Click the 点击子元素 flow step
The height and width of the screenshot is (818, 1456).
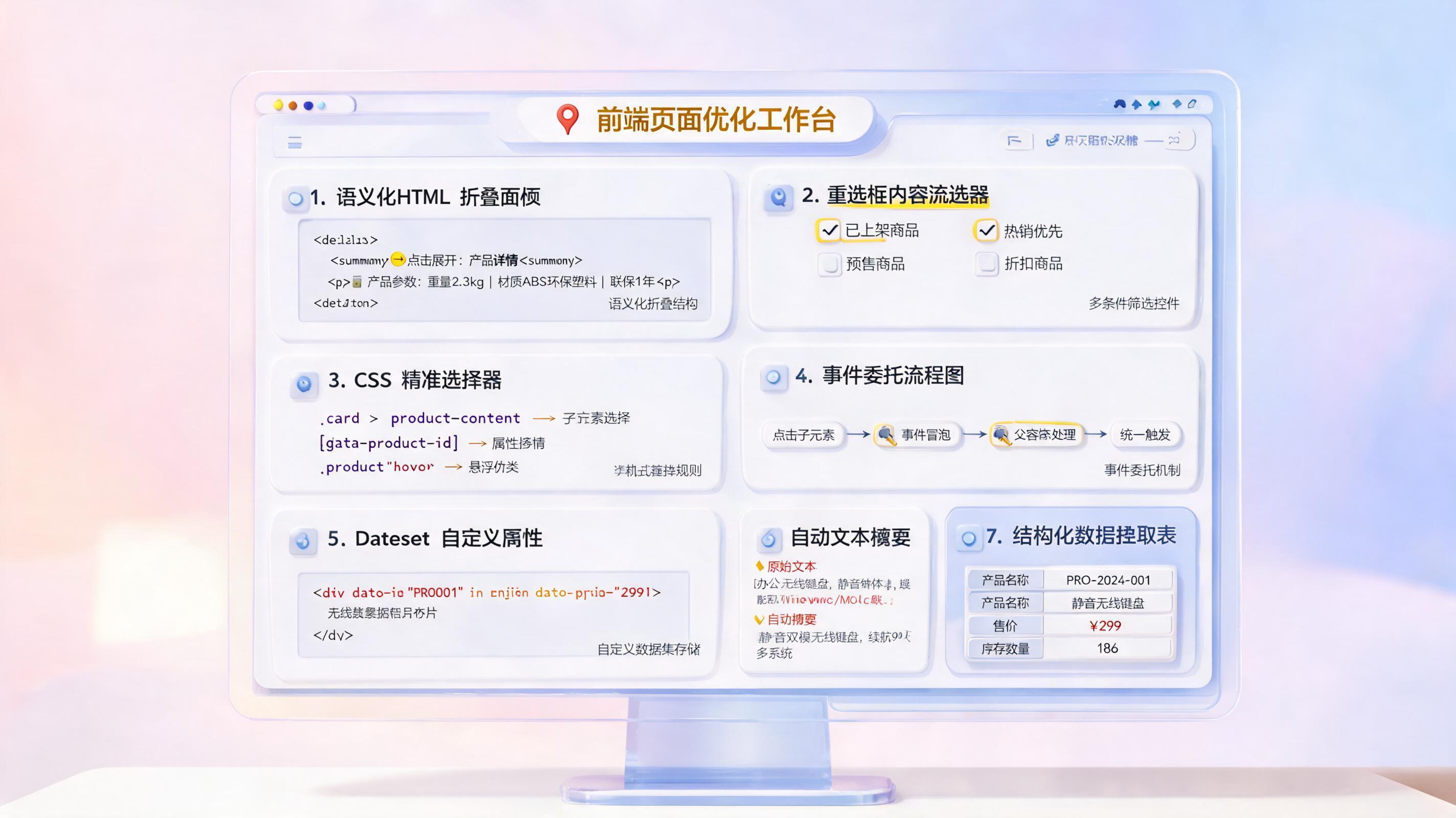point(803,435)
